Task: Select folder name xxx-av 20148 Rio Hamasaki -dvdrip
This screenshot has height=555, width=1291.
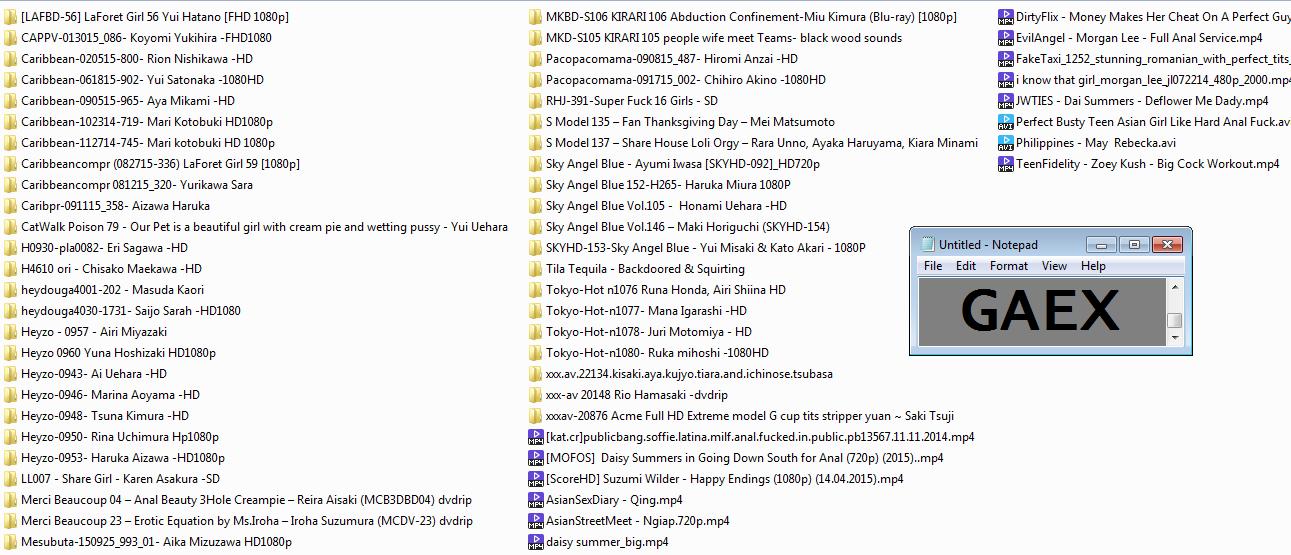Action: point(637,395)
